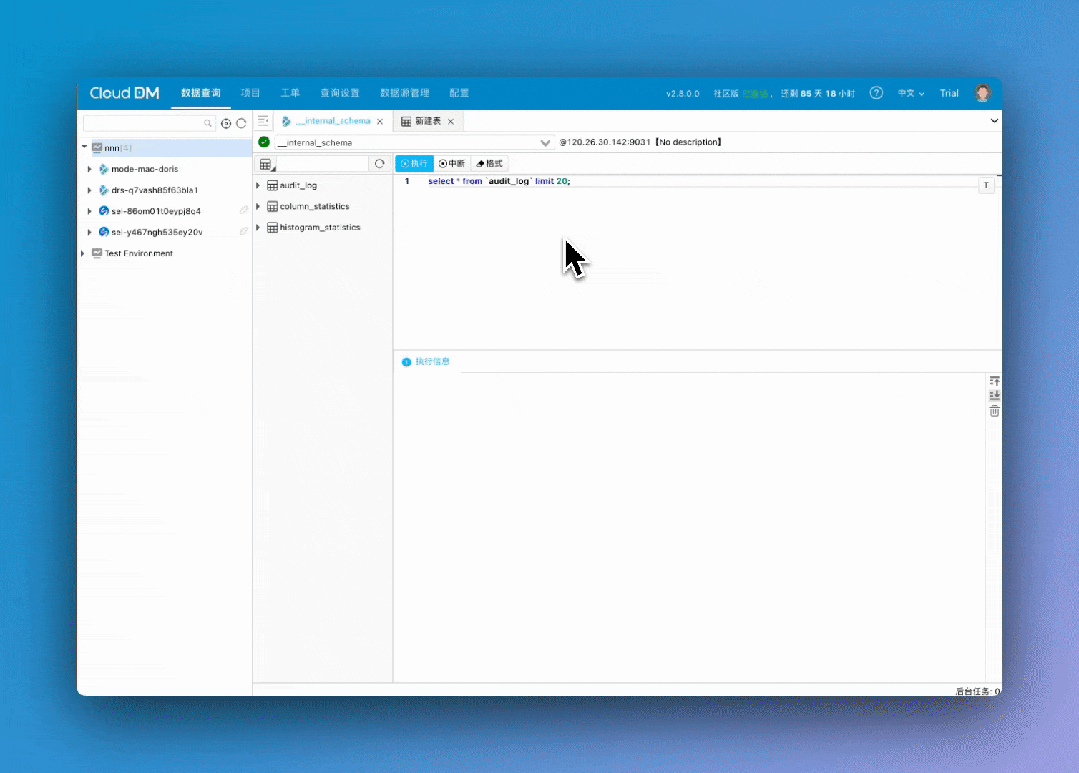Expand the sel-86om01t0eypj8c4 datasource
Viewport: 1079px width, 773px height.
pyautogui.click(x=89, y=211)
